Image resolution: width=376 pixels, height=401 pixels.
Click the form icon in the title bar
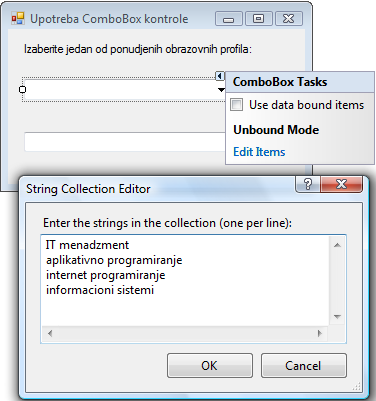click(18, 18)
